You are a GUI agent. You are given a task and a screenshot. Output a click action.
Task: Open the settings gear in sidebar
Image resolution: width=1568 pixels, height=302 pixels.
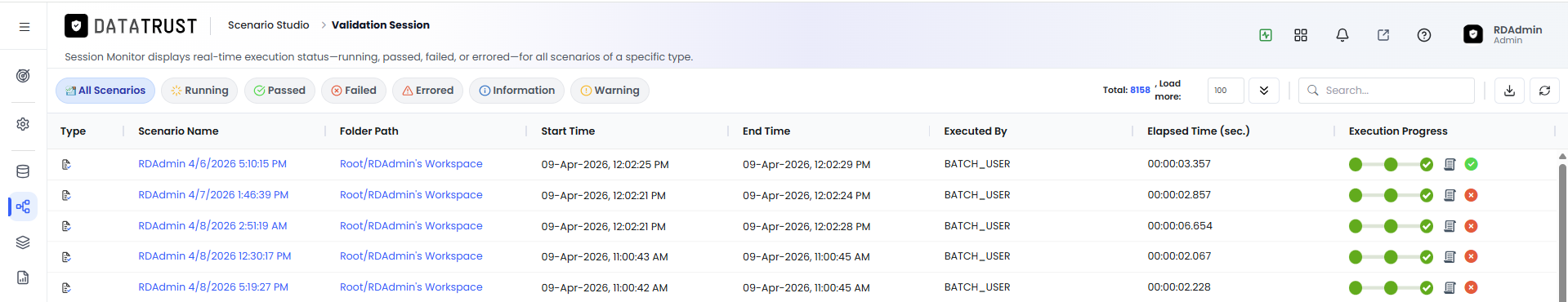[23, 124]
